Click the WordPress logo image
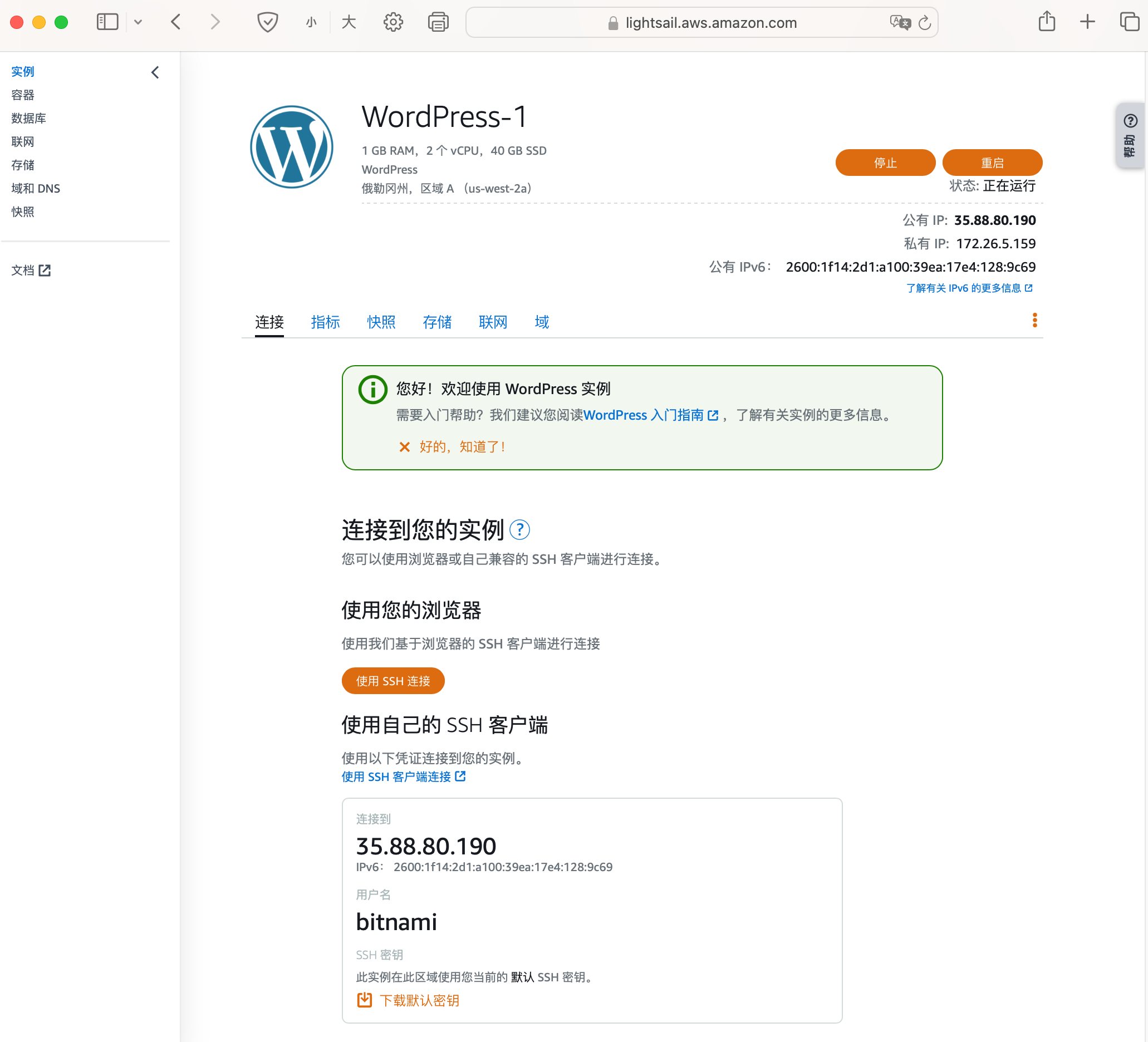The height and width of the screenshot is (1042, 1148). click(x=292, y=147)
